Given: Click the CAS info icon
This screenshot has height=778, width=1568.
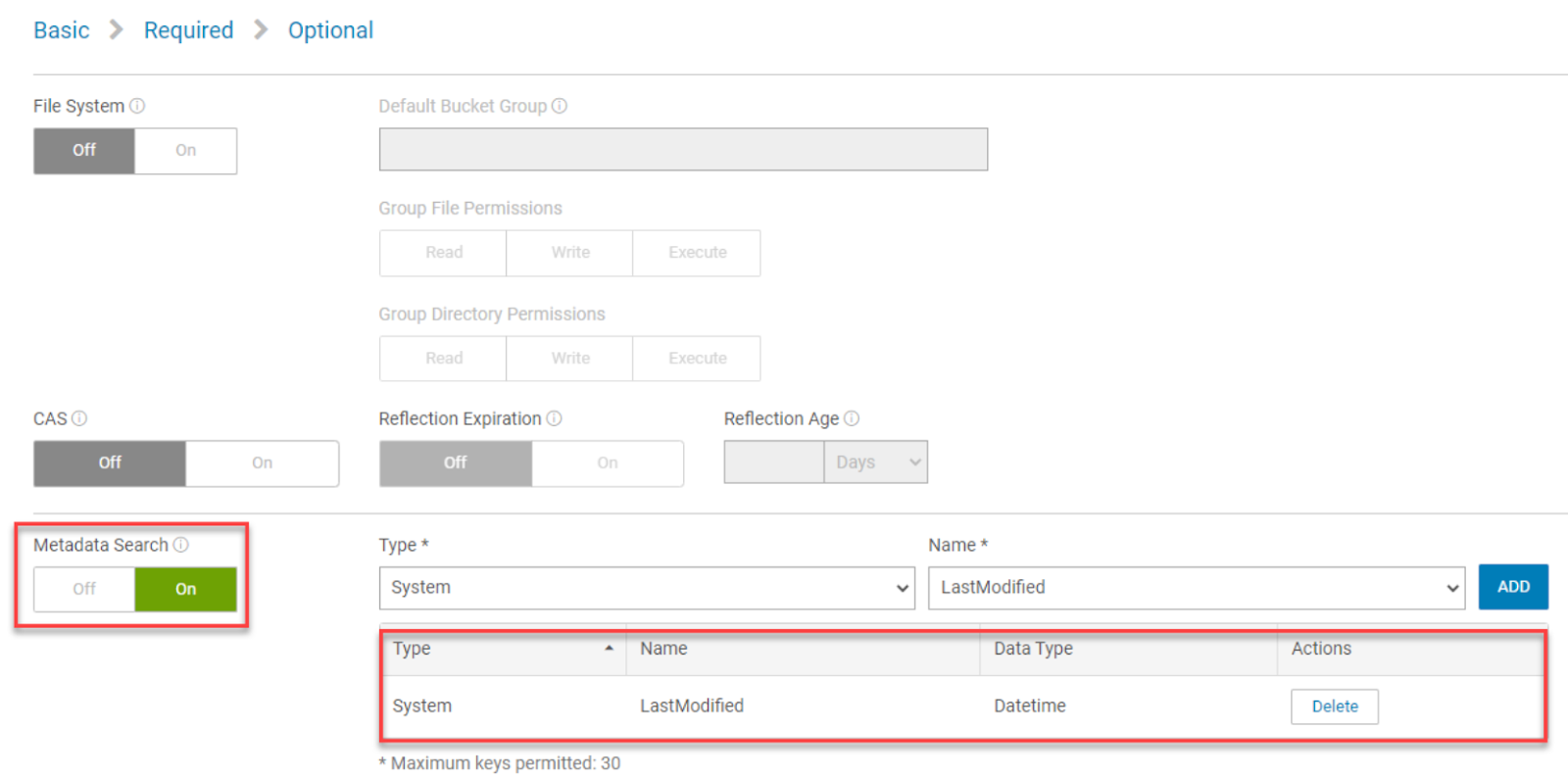Looking at the screenshot, I should point(79,418).
